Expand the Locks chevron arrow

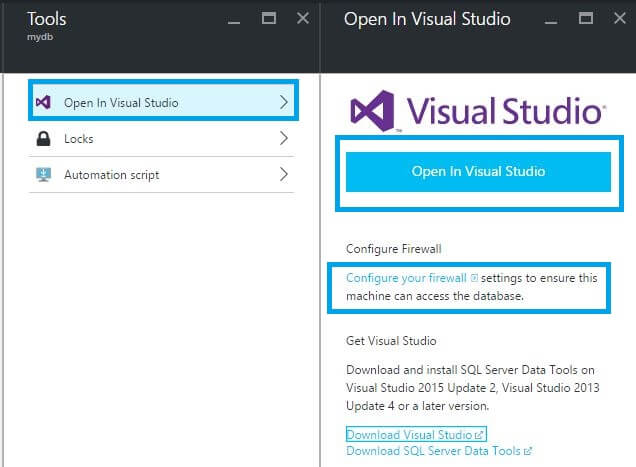284,139
